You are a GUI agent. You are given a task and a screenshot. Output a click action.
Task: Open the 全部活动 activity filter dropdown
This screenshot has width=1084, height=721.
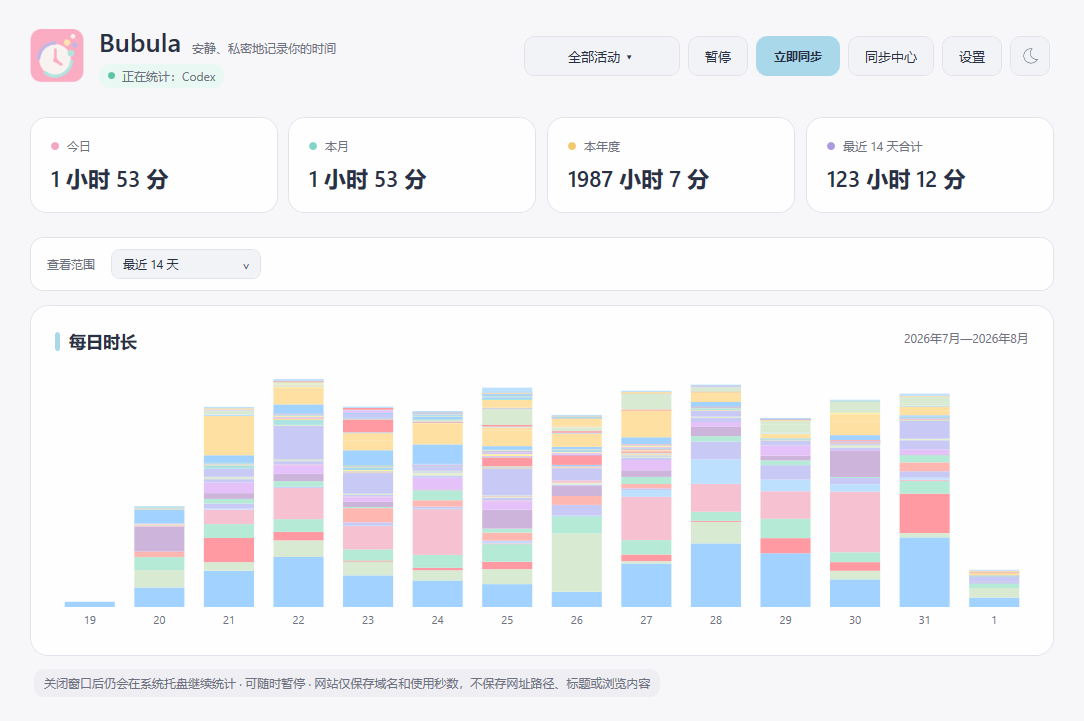pyautogui.click(x=601, y=56)
